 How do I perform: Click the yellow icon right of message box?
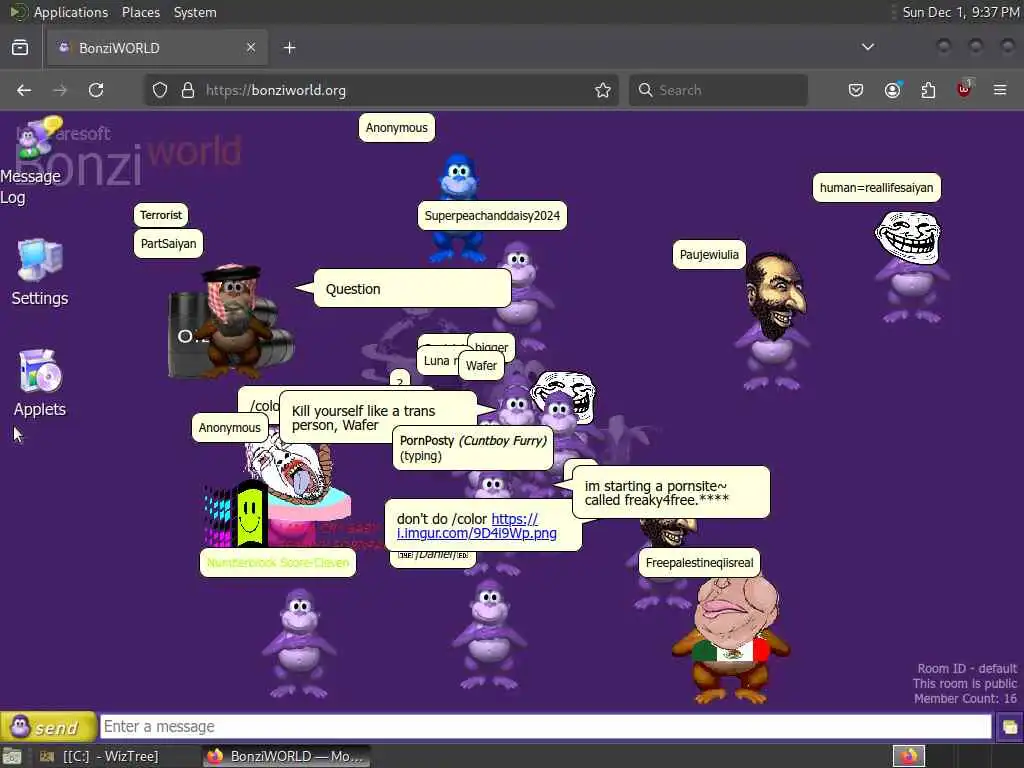[x=1010, y=727]
